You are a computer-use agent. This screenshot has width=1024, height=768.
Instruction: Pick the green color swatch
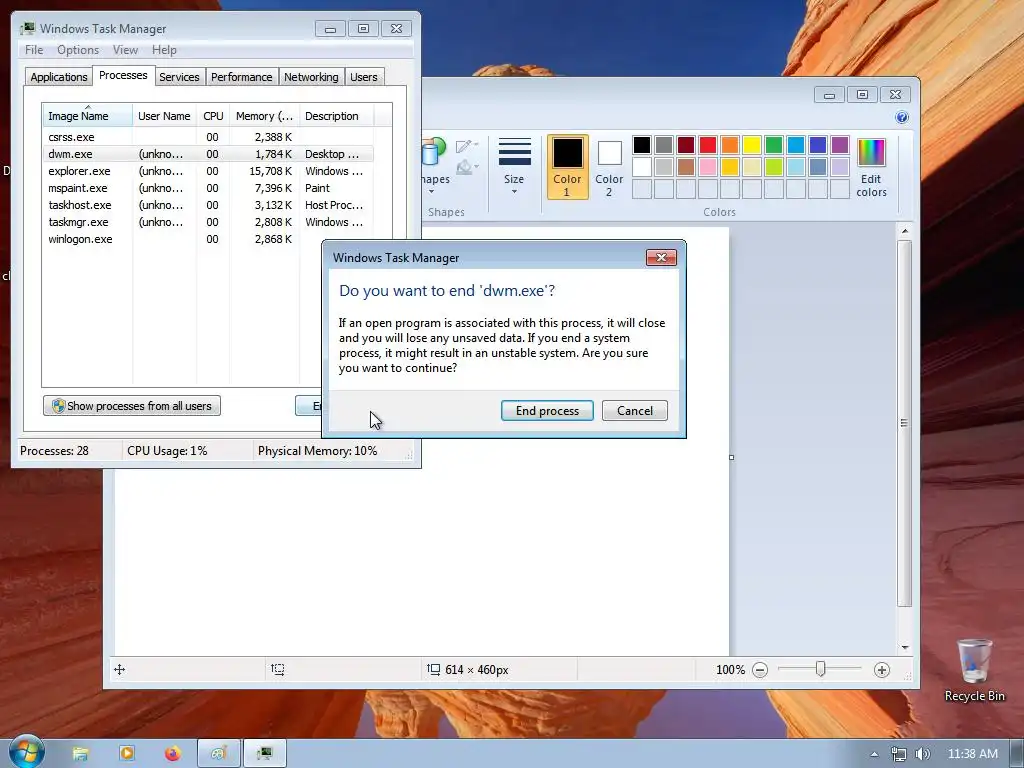tap(774, 145)
